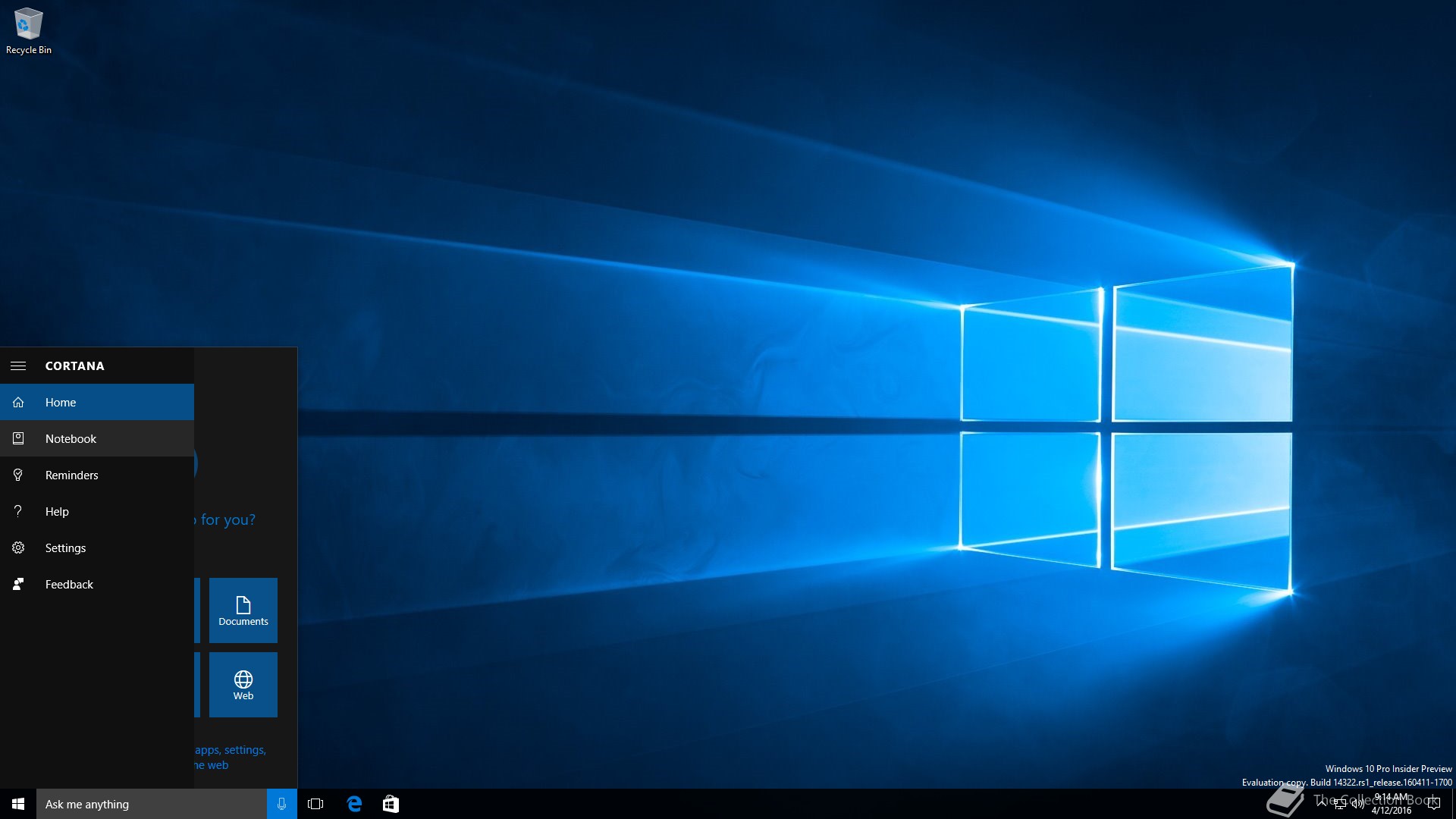Click the network status tray icon

tap(1340, 804)
